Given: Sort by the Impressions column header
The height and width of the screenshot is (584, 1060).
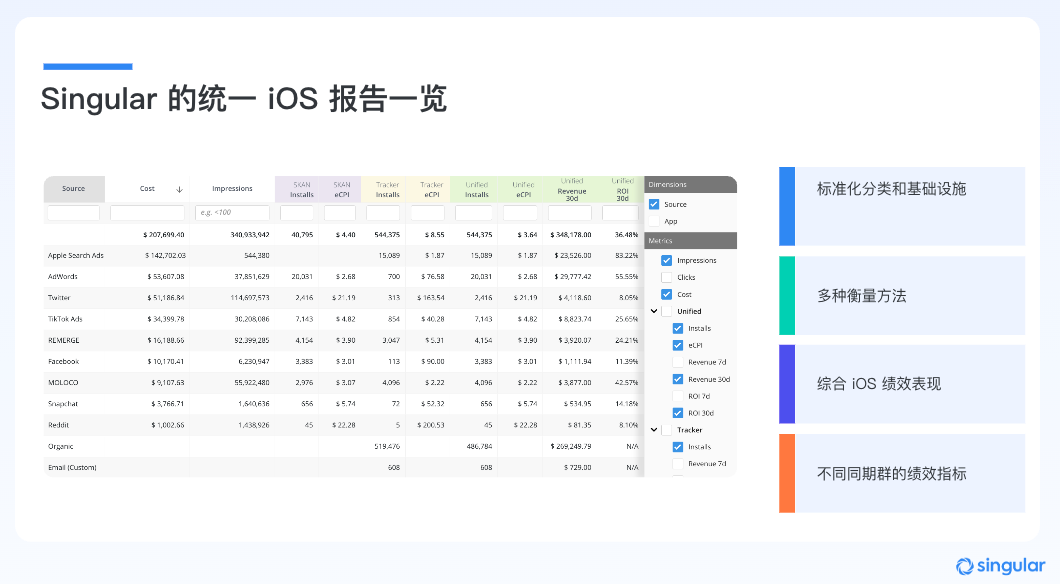Looking at the screenshot, I should [x=232, y=189].
